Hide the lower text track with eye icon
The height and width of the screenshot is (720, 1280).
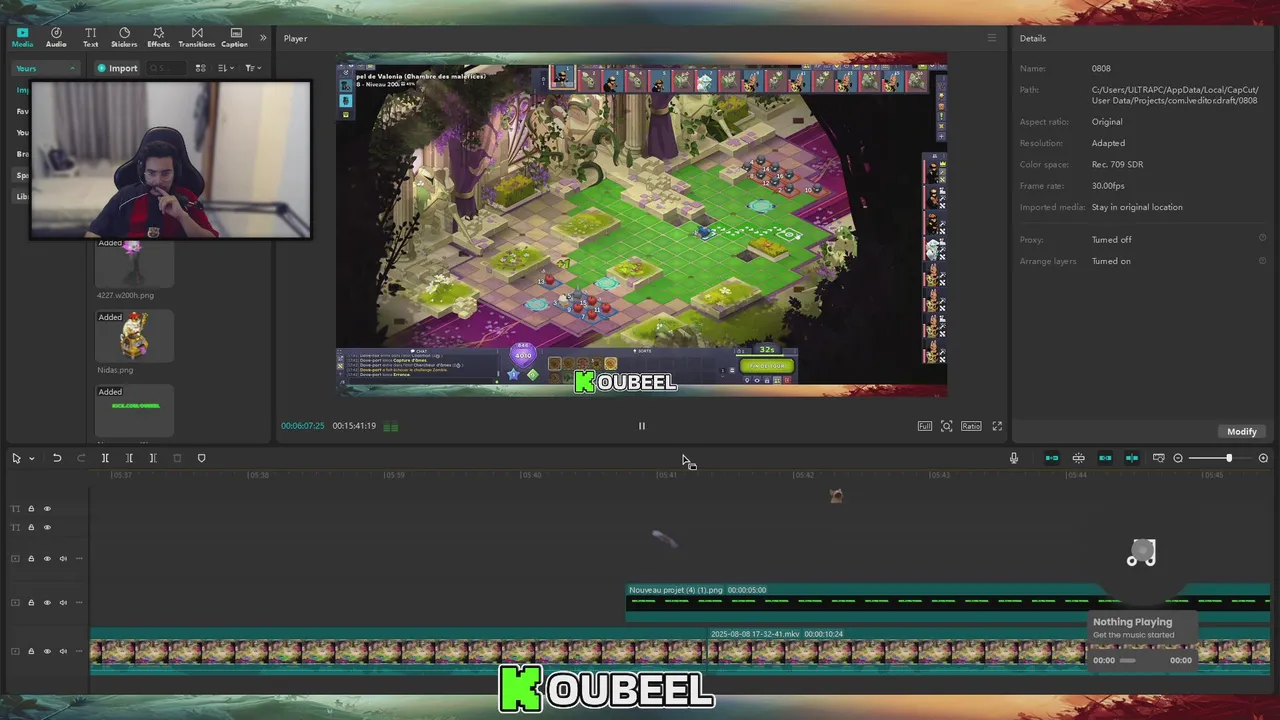(x=47, y=527)
